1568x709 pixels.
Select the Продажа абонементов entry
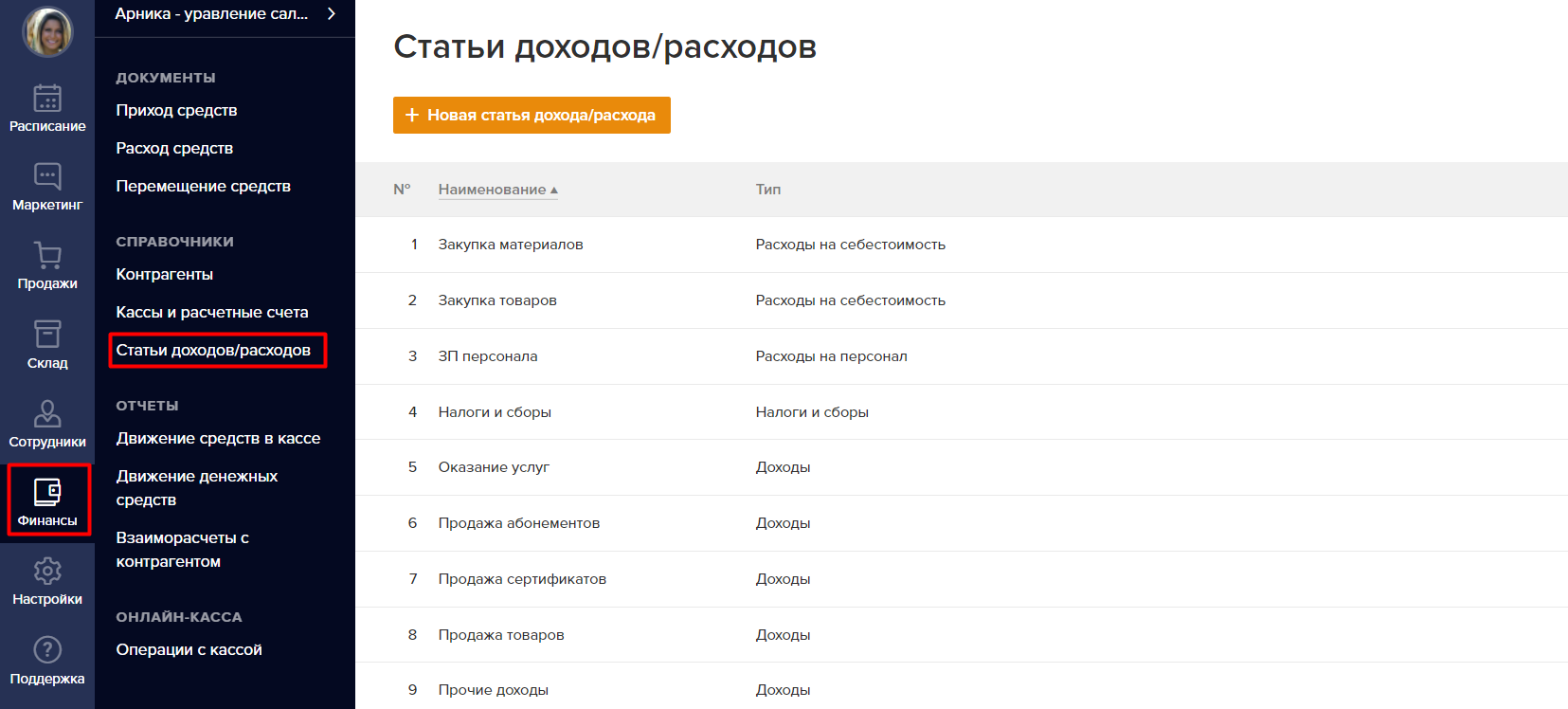[518, 523]
